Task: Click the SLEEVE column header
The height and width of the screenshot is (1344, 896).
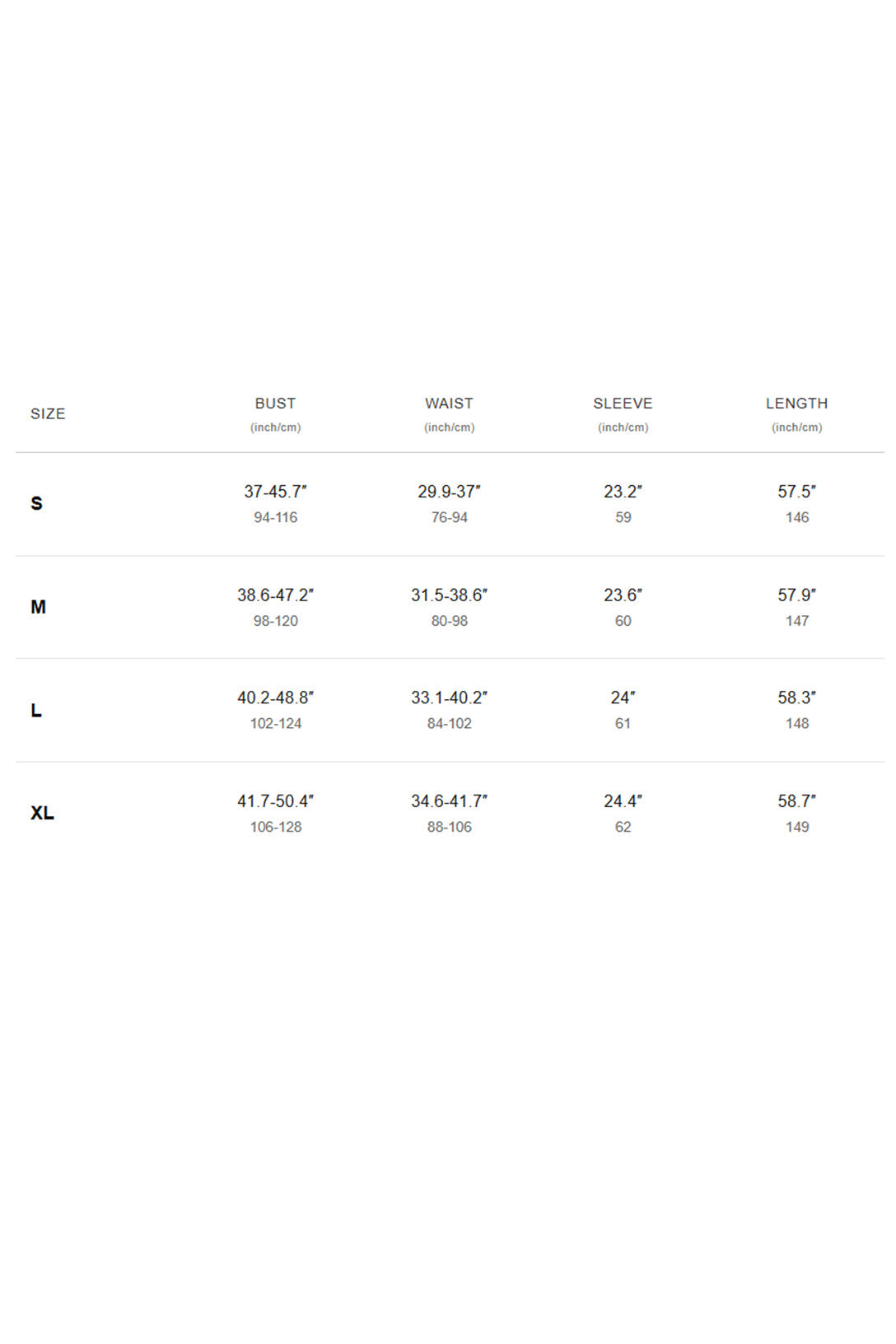Action: (623, 404)
